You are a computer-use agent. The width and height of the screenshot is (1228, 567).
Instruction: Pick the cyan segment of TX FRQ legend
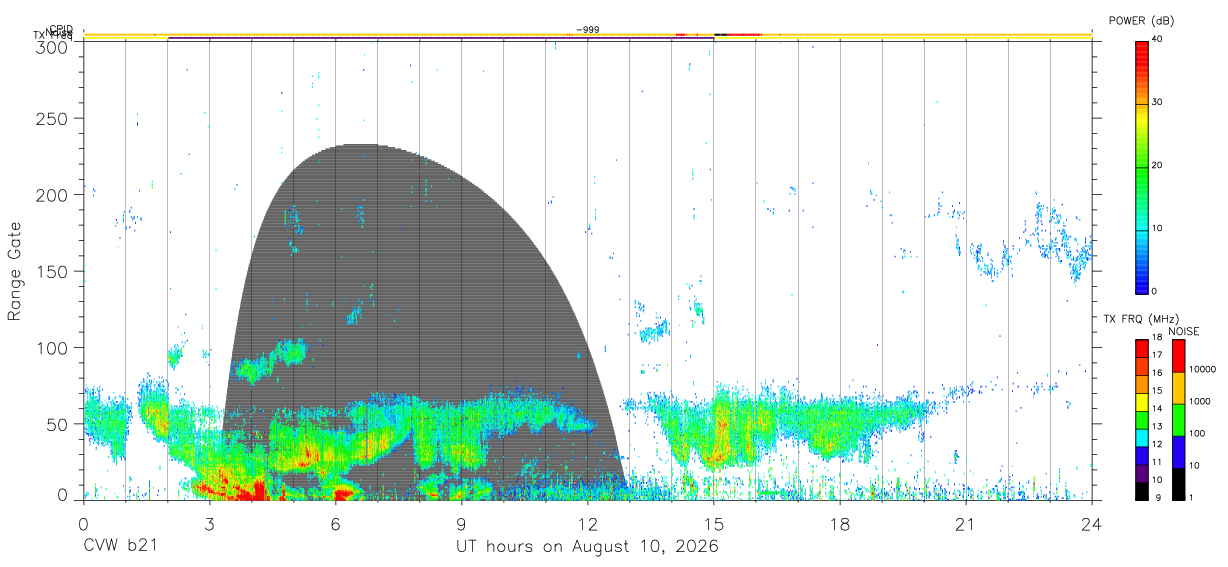[x=1142, y=436]
